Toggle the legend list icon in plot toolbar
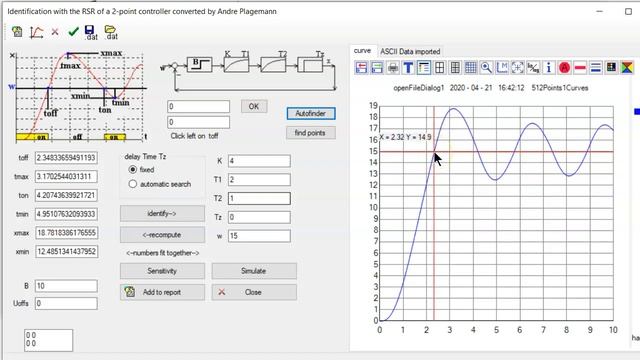This screenshot has height=360, width=640. (x=424, y=67)
